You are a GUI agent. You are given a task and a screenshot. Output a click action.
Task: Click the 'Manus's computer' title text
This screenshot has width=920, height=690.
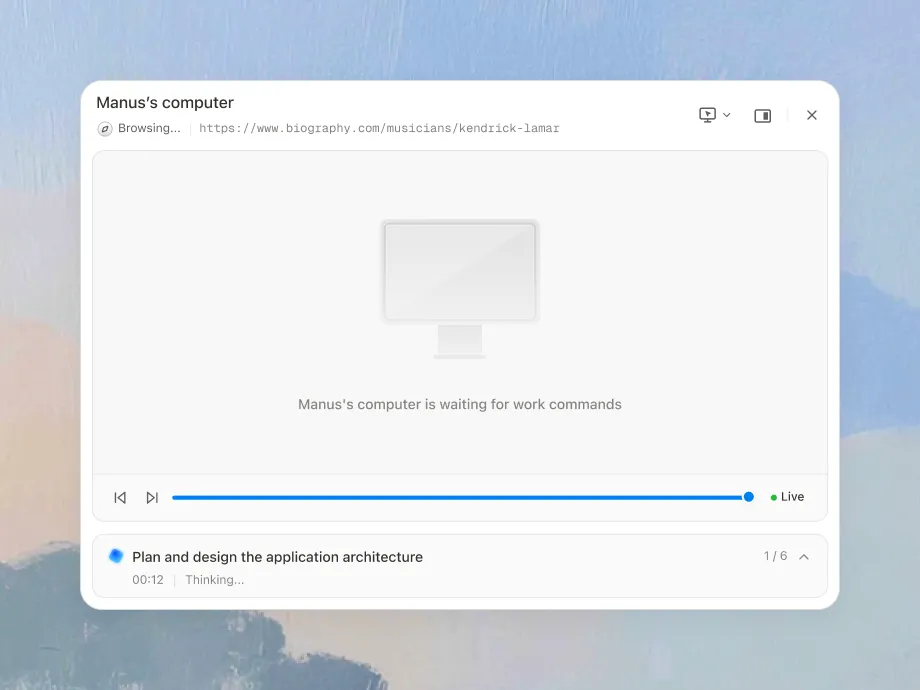click(165, 103)
